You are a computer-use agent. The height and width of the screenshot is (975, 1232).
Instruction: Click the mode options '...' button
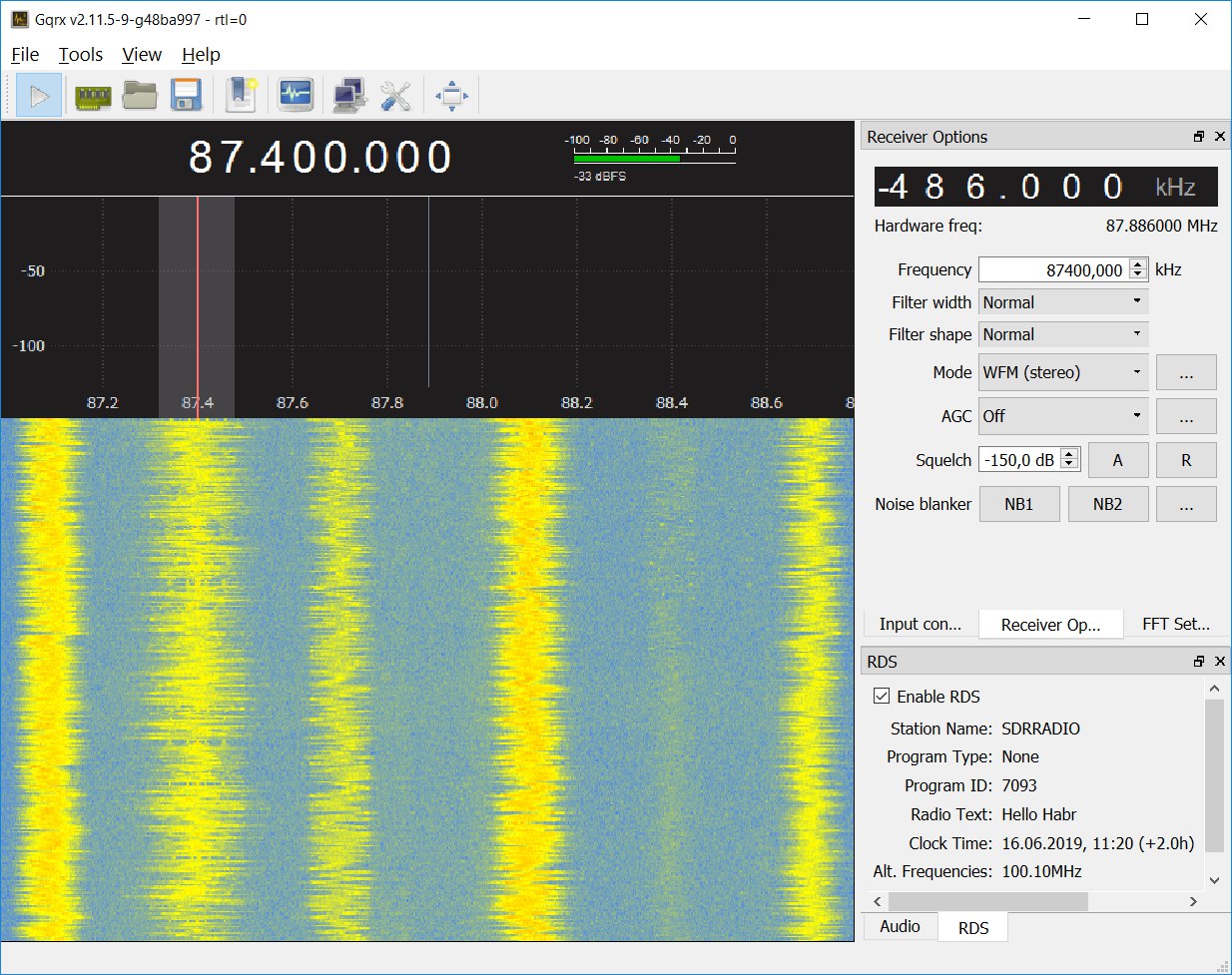coord(1186,372)
